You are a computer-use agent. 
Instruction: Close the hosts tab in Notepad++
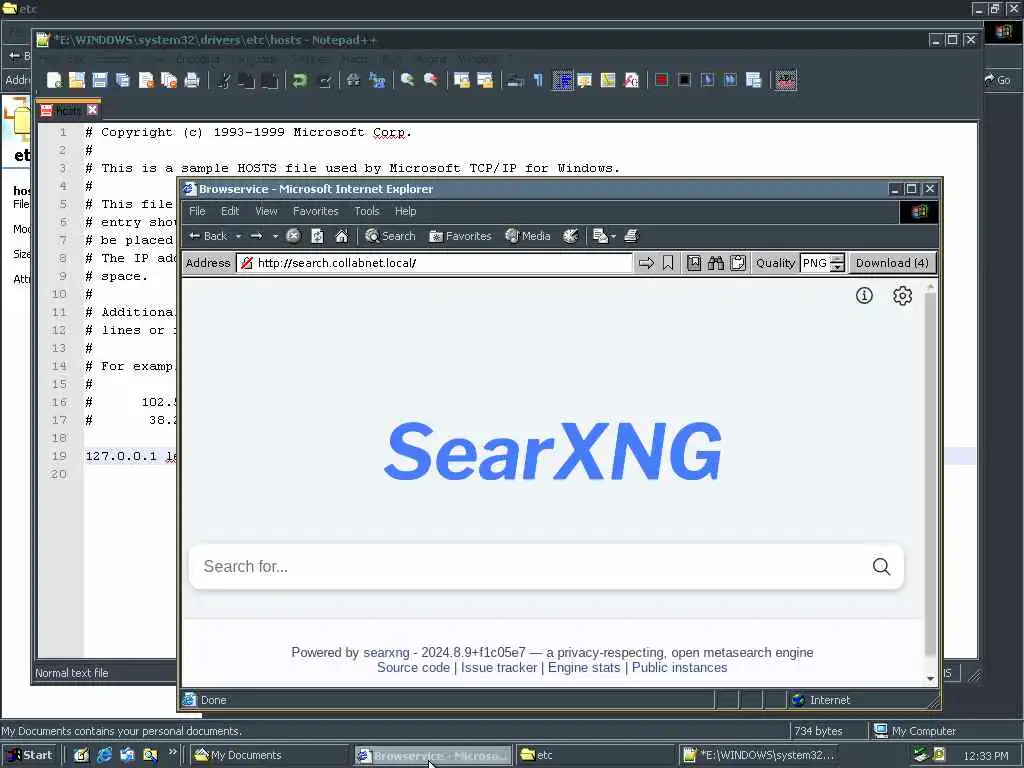coord(92,110)
